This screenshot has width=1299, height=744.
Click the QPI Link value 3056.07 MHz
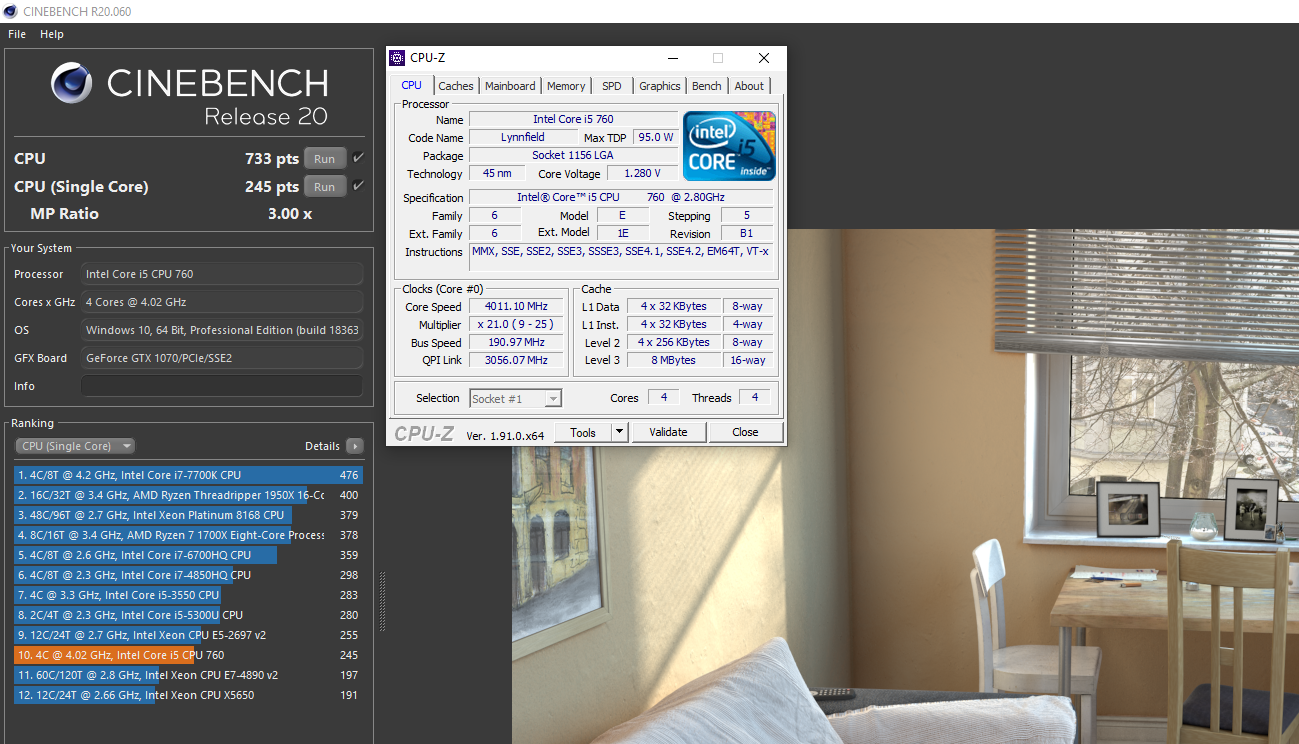point(517,361)
